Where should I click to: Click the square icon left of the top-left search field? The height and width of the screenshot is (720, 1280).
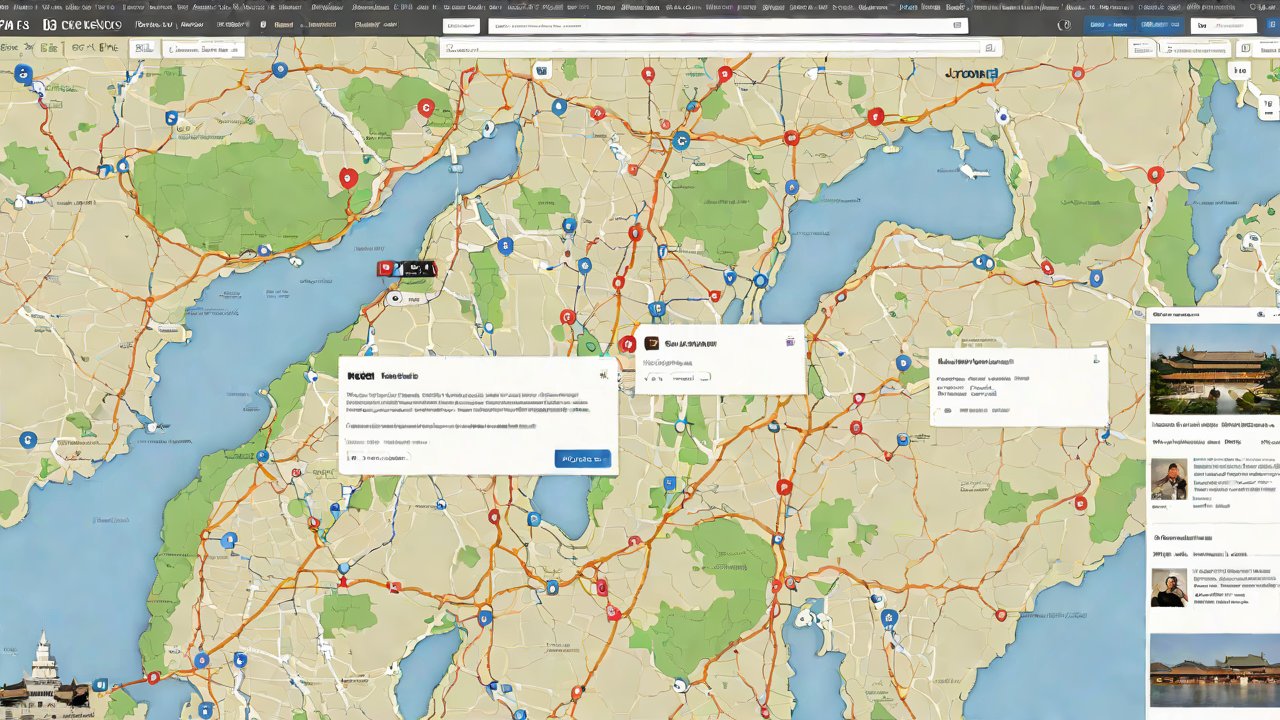pos(144,48)
